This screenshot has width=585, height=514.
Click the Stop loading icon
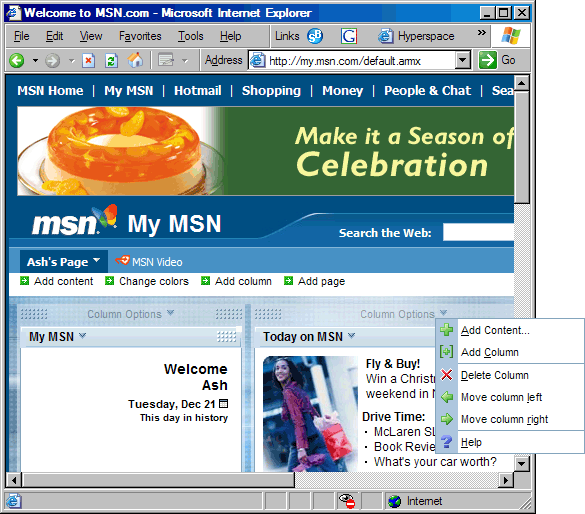(x=88, y=60)
